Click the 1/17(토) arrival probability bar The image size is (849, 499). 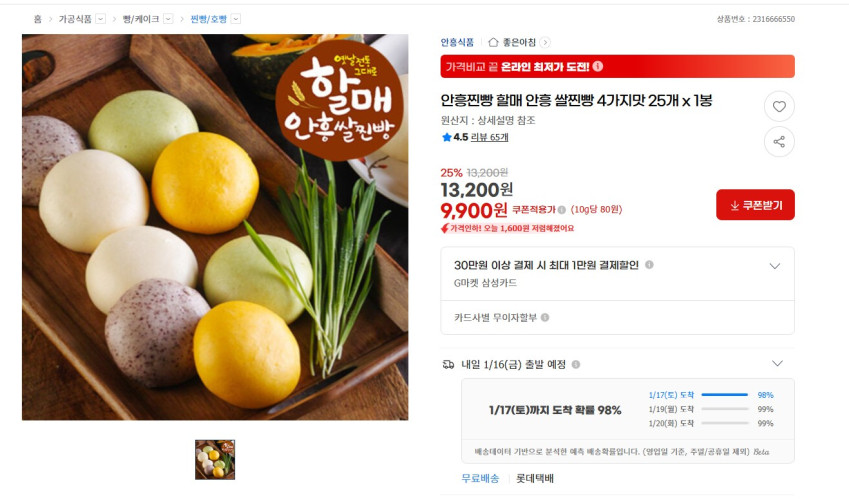(724, 395)
